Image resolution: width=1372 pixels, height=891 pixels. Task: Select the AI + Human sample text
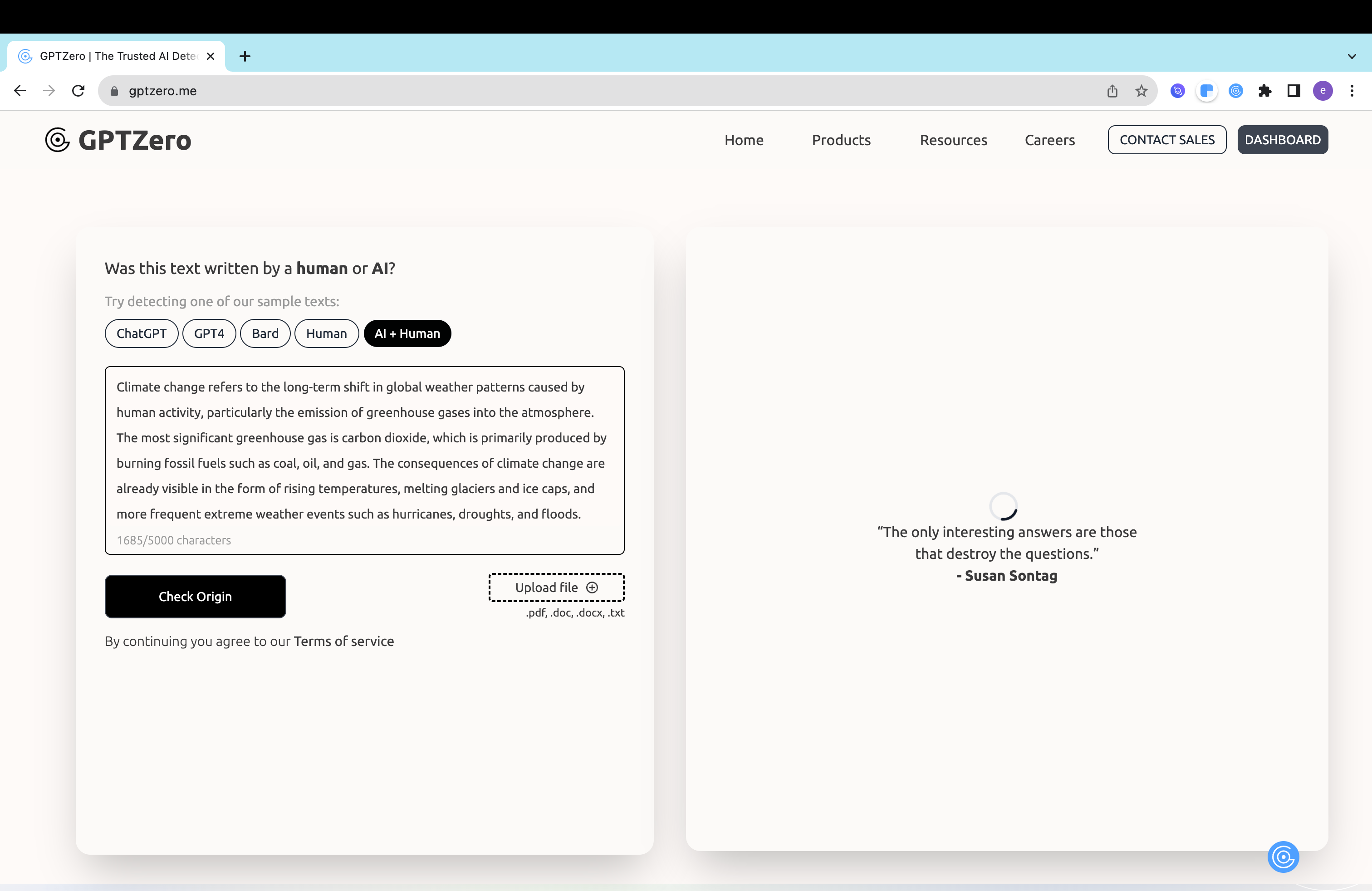407,333
